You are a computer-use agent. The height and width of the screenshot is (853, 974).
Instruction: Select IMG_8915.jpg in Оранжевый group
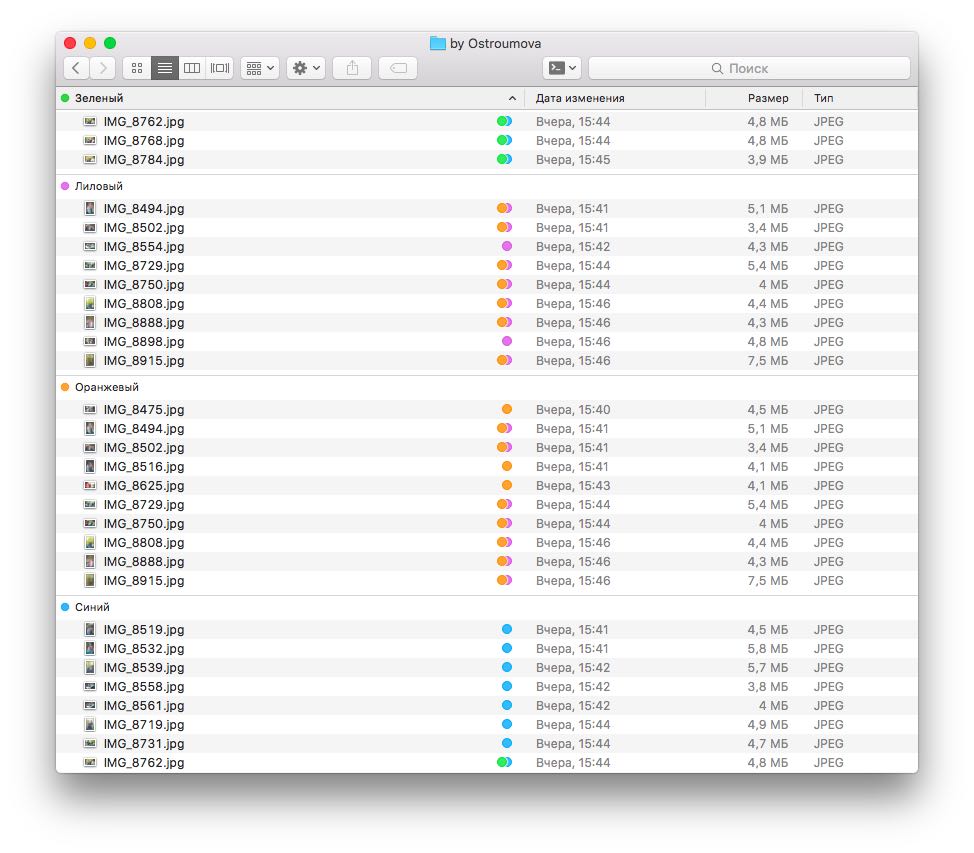pyautogui.click(x=144, y=581)
